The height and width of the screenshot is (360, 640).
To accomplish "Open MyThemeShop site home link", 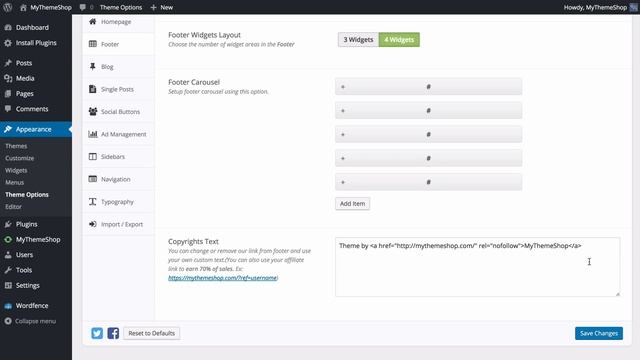I will [45, 7].
